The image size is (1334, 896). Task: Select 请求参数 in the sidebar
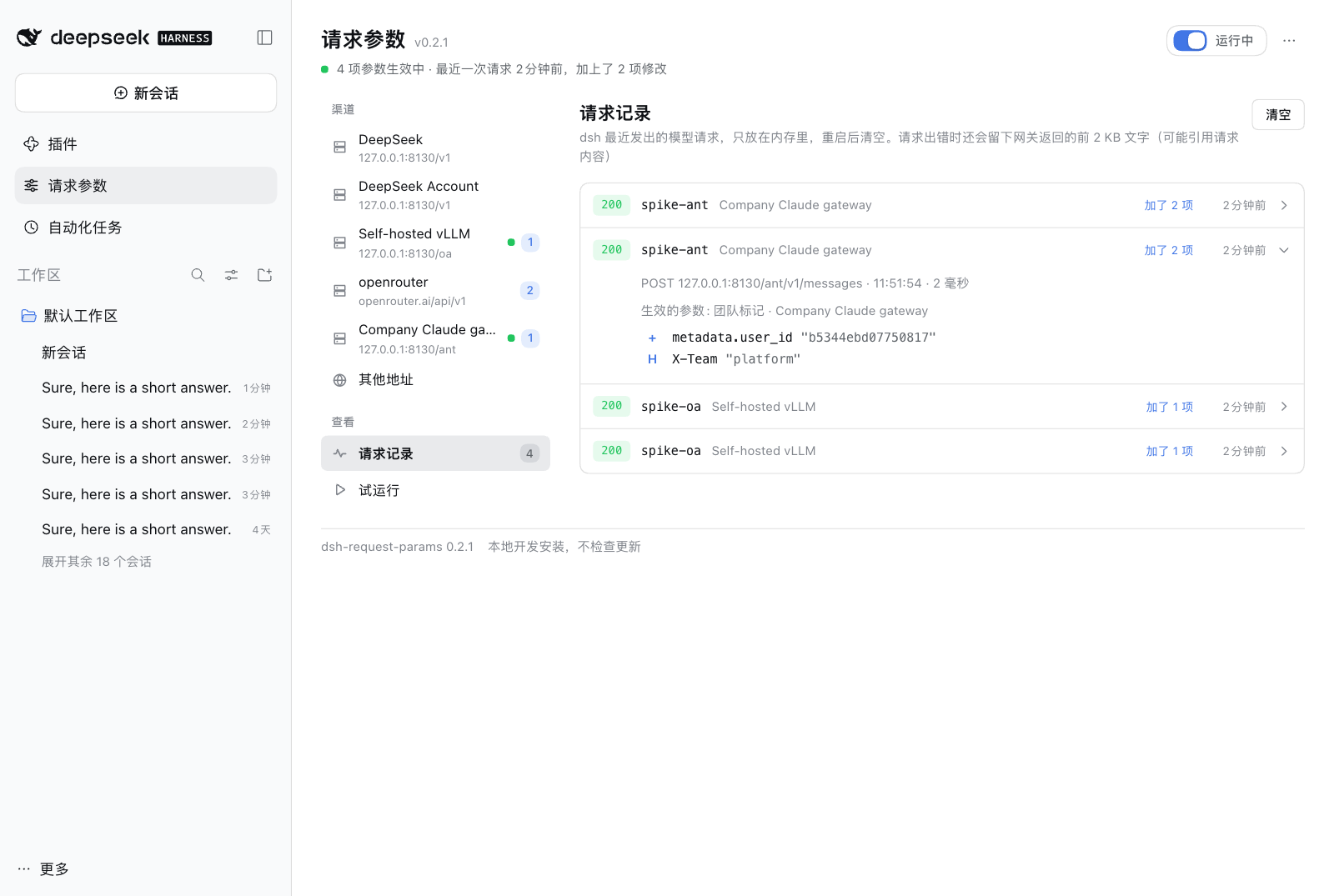tap(146, 186)
